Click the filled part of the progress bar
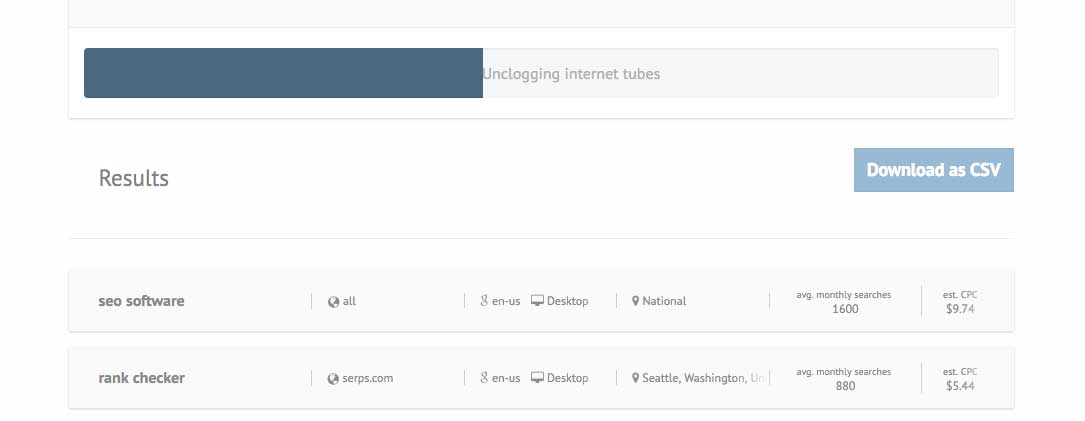1085x421 pixels. [x=283, y=73]
